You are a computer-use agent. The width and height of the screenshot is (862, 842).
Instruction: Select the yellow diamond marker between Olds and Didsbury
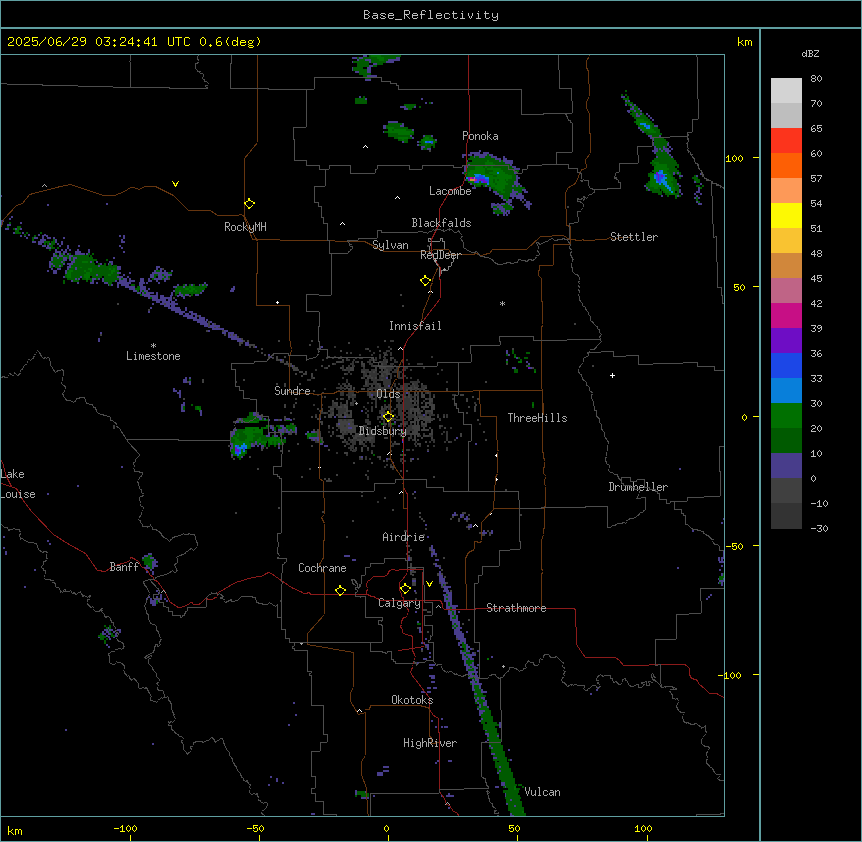pyautogui.click(x=388, y=417)
